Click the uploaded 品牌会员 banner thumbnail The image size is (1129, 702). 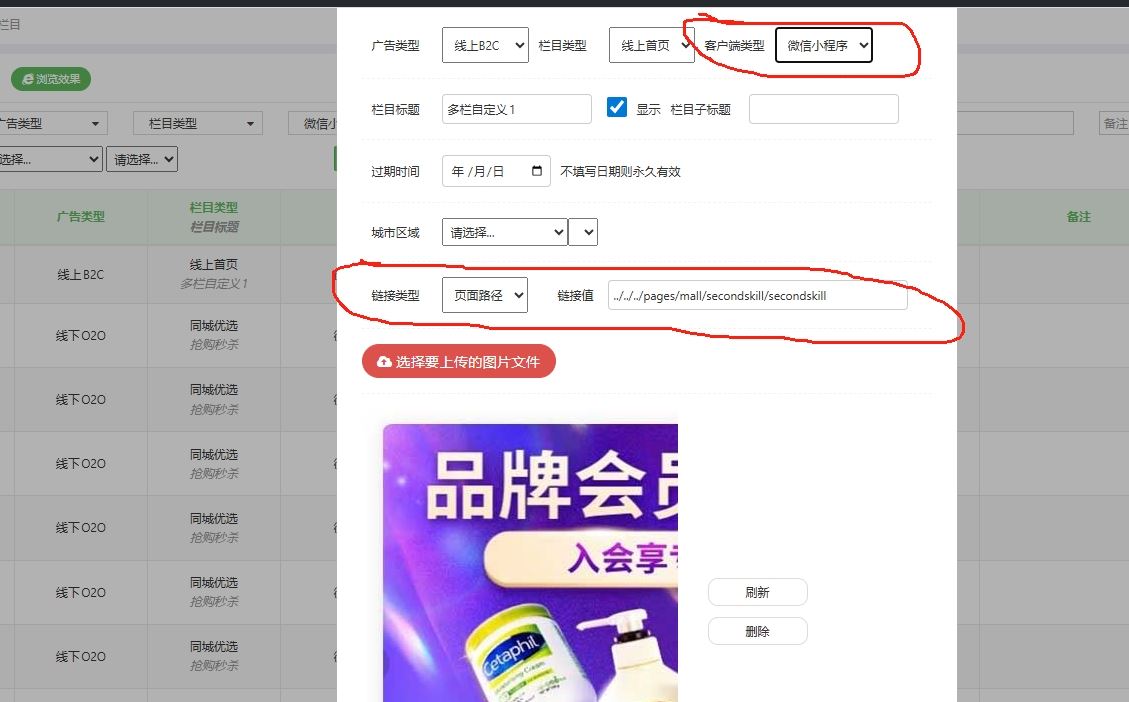[530, 562]
